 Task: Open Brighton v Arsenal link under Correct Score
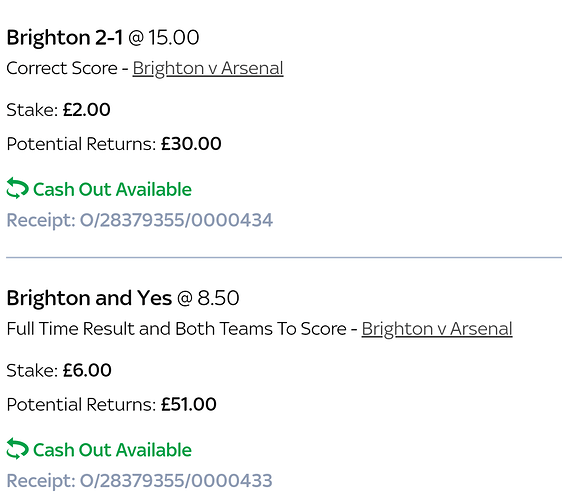click(208, 68)
